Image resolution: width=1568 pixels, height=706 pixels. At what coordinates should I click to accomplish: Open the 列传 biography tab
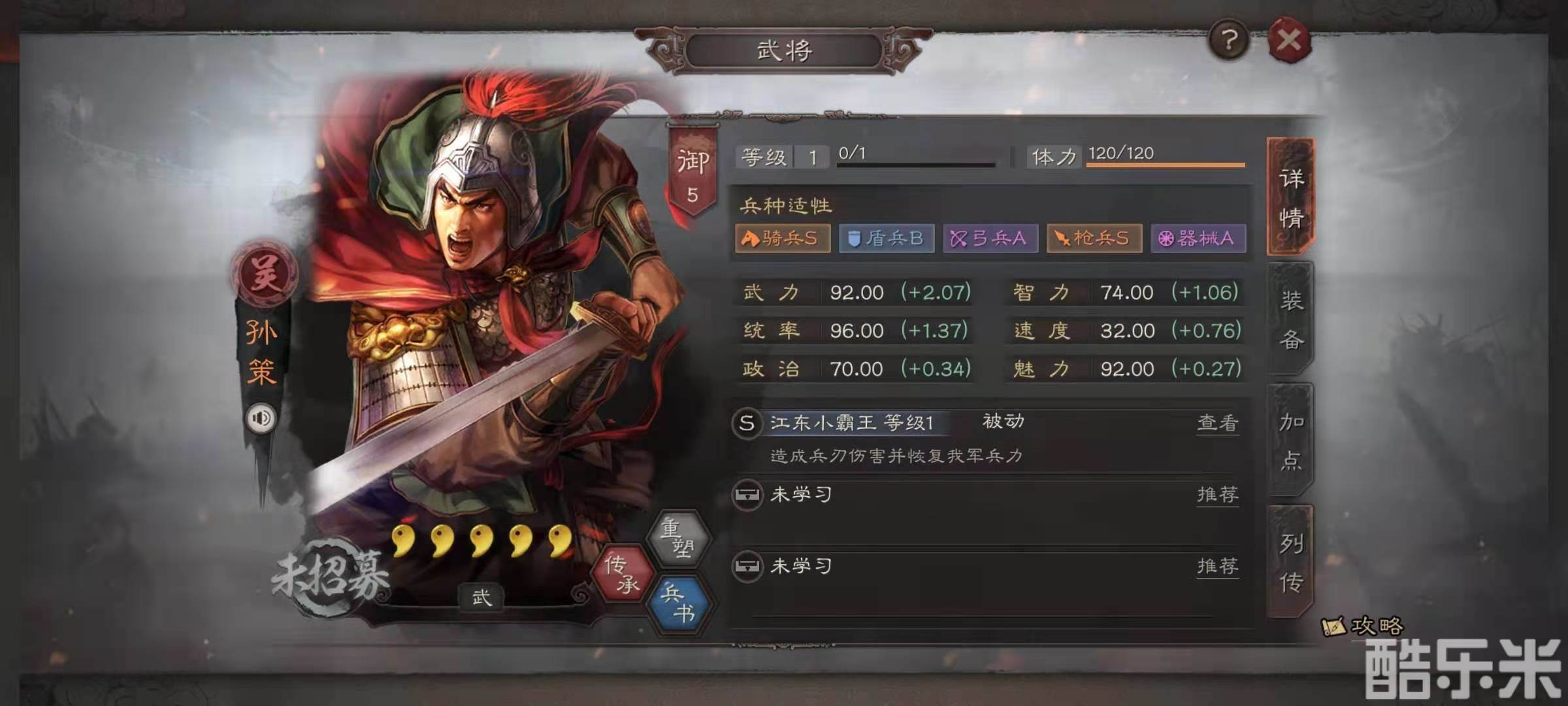coord(1290,562)
